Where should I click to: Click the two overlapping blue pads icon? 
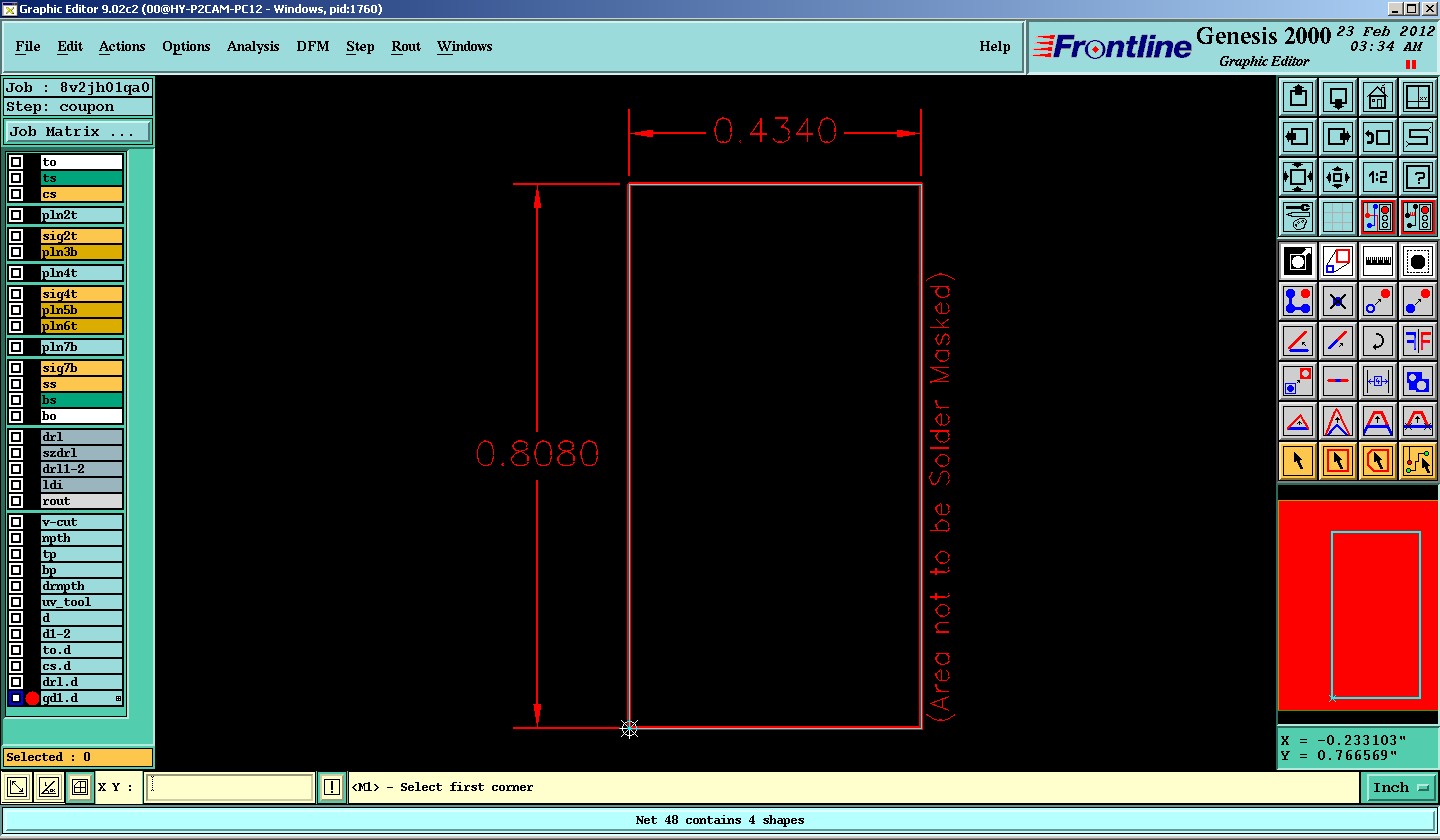click(x=1418, y=381)
